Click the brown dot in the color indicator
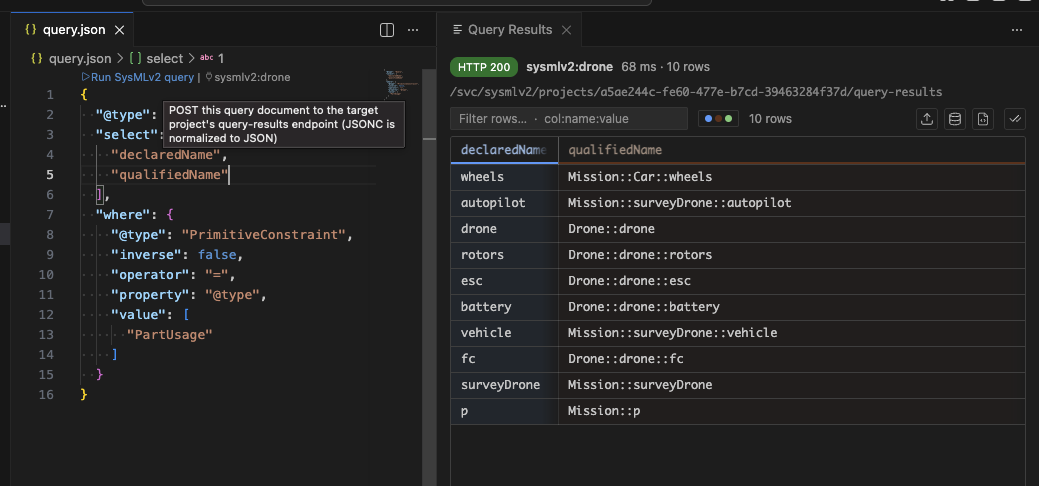 tap(718, 119)
